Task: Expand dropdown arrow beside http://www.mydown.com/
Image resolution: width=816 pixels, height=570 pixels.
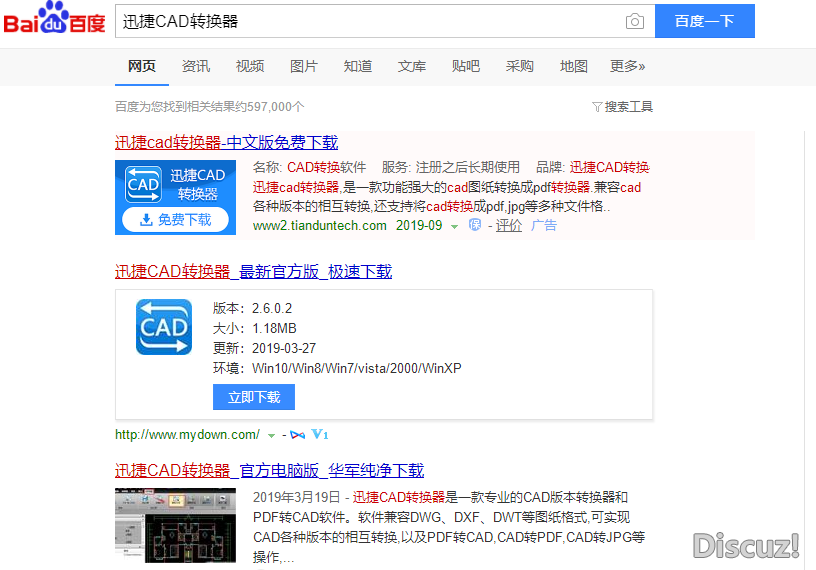Action: (x=271, y=435)
